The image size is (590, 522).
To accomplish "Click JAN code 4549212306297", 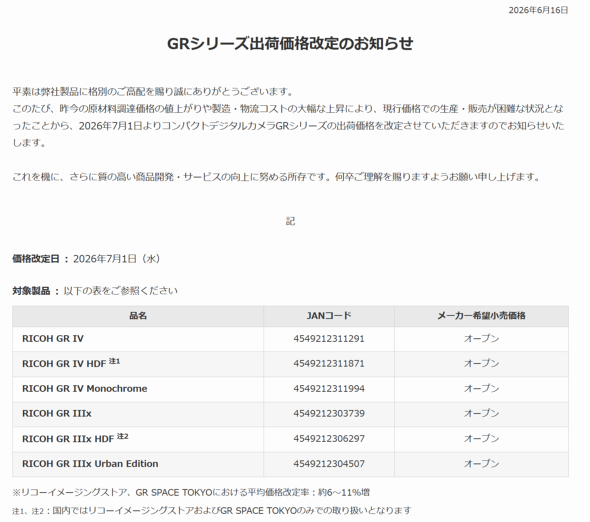I will pos(329,439).
